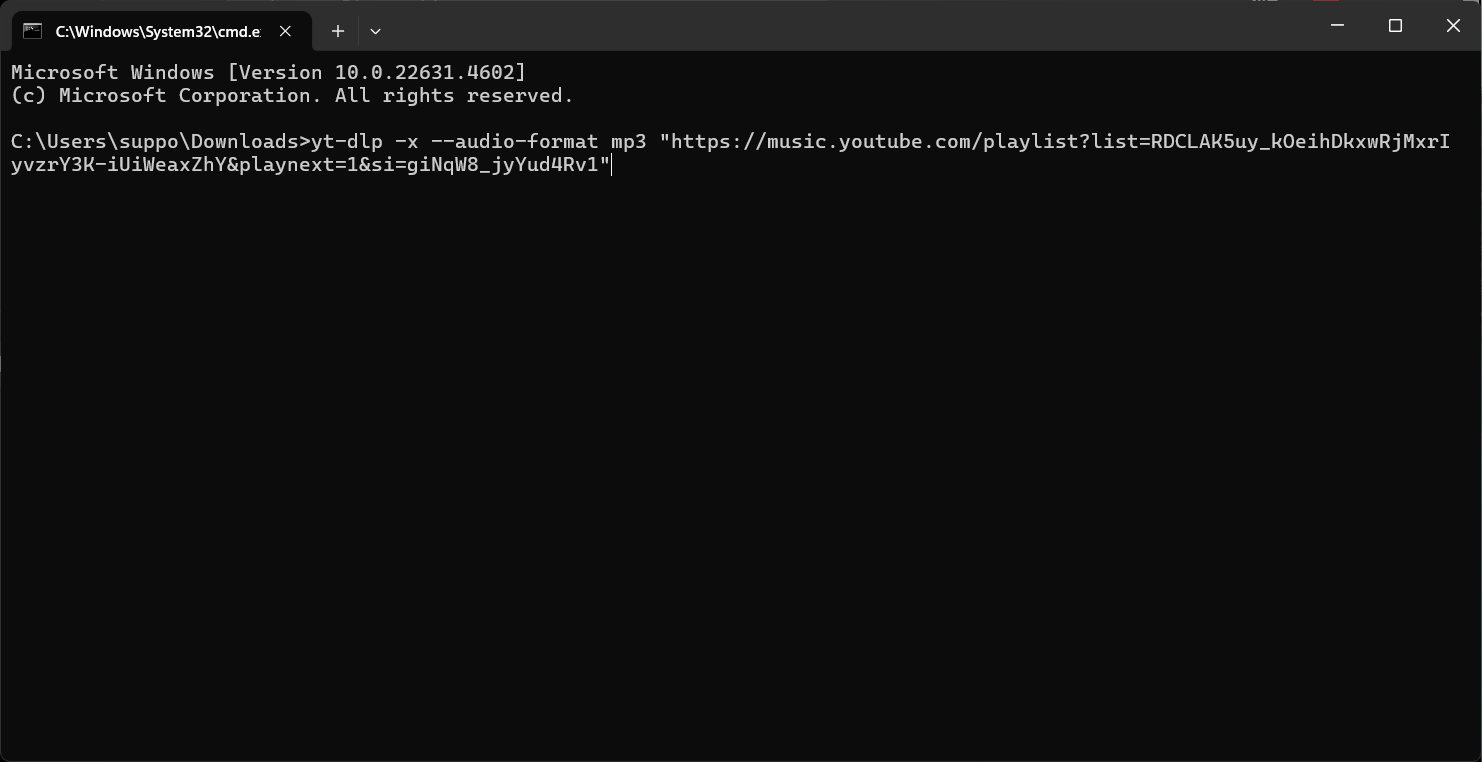Click the cmd icon in the terminal tab
This screenshot has width=1482, height=762.
pyautogui.click(x=32, y=31)
